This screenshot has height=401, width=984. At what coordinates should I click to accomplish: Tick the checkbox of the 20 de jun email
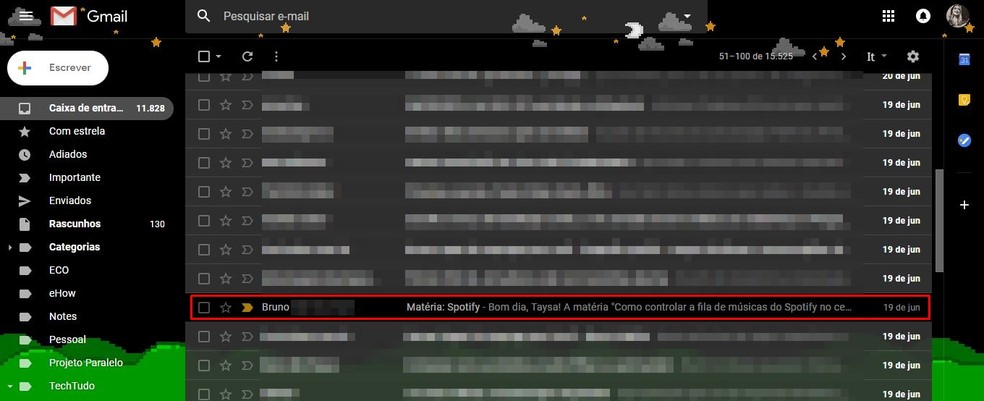(204, 77)
